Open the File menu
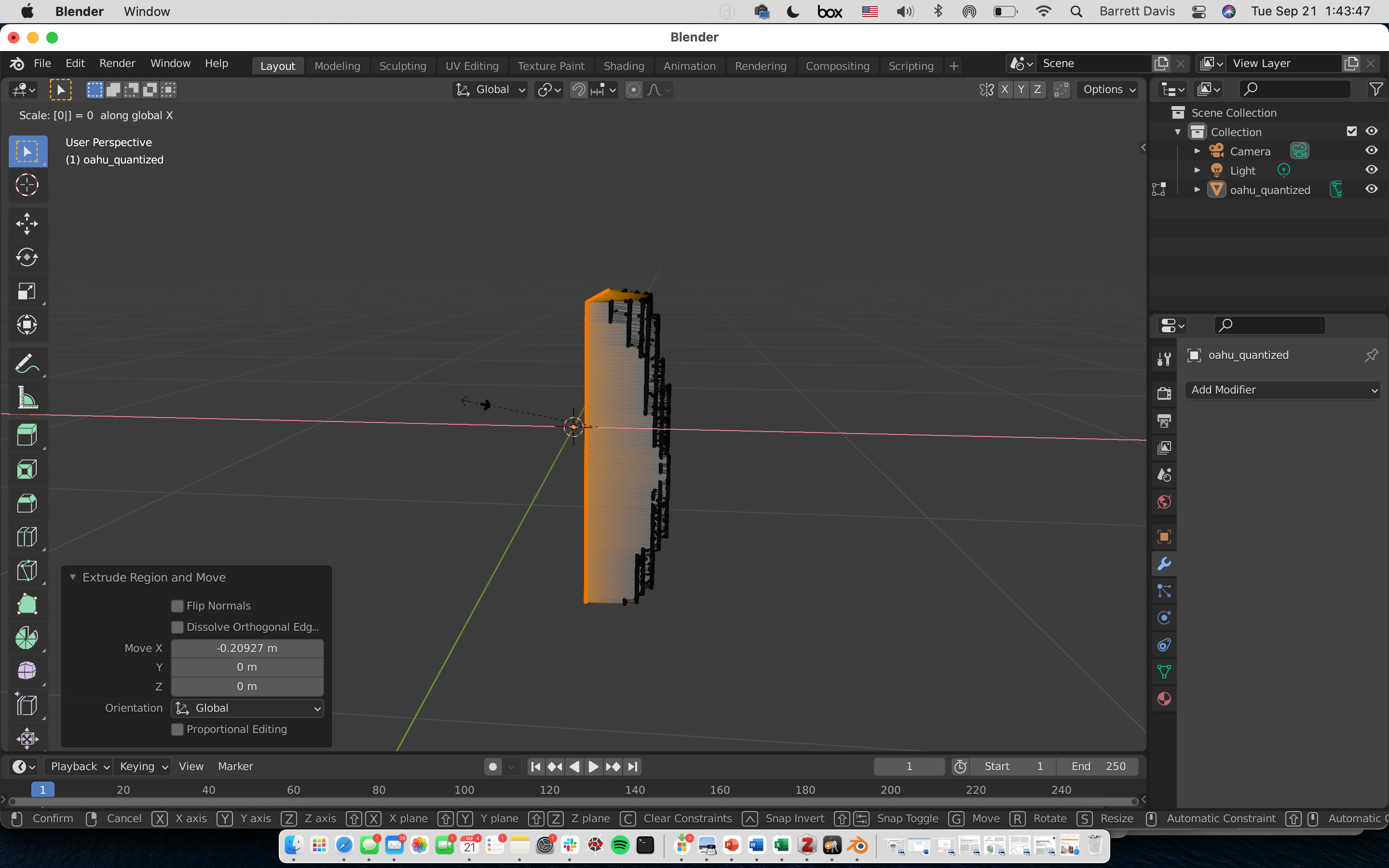Viewport: 1389px width, 868px height. pos(42,63)
